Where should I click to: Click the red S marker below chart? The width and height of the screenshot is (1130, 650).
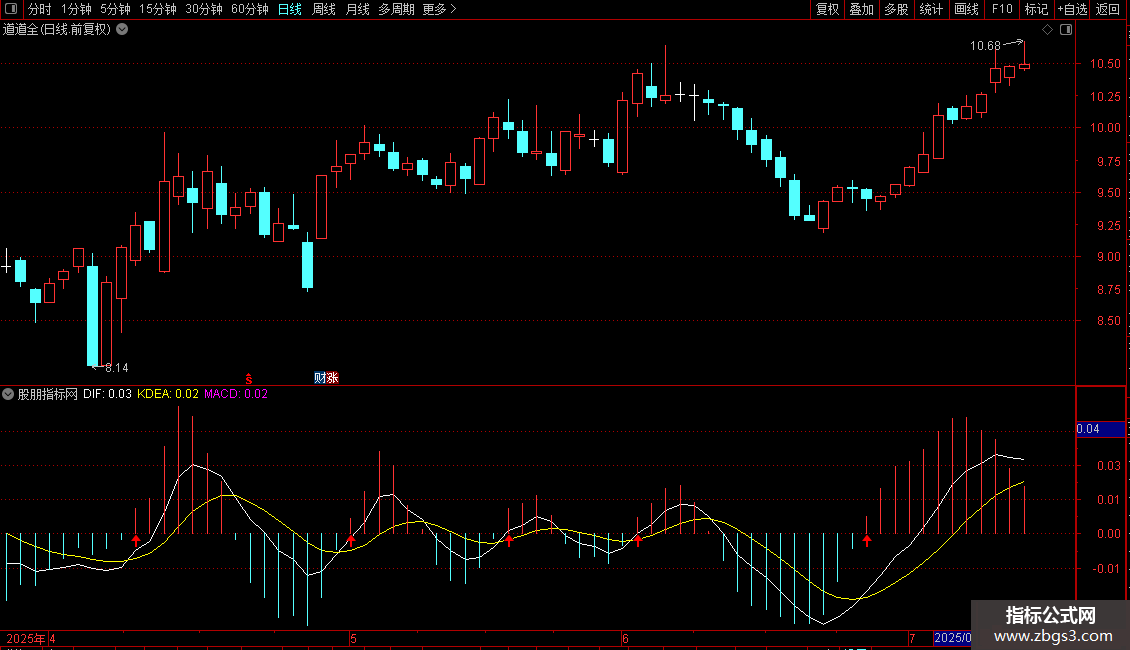pos(249,378)
